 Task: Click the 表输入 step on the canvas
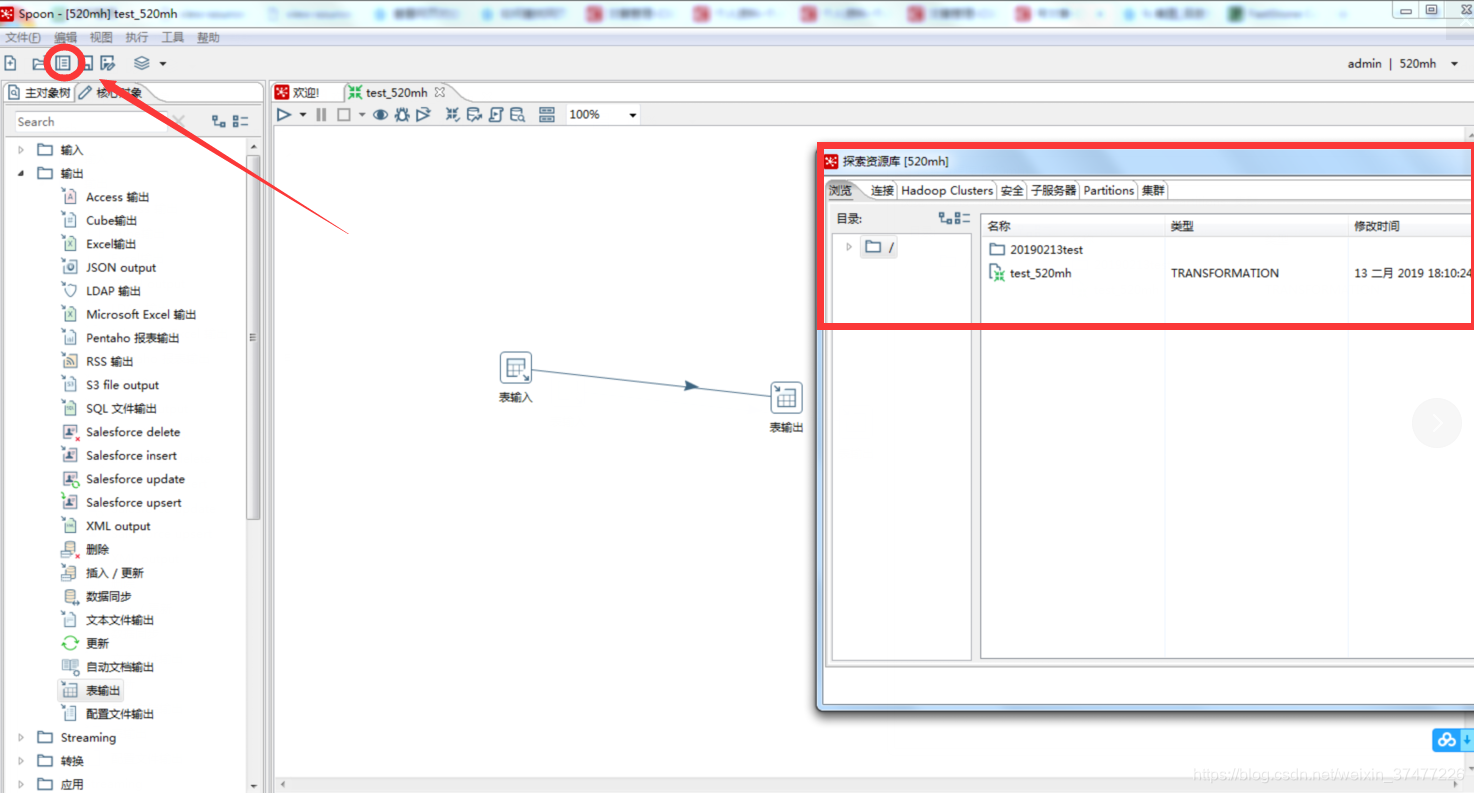click(516, 368)
